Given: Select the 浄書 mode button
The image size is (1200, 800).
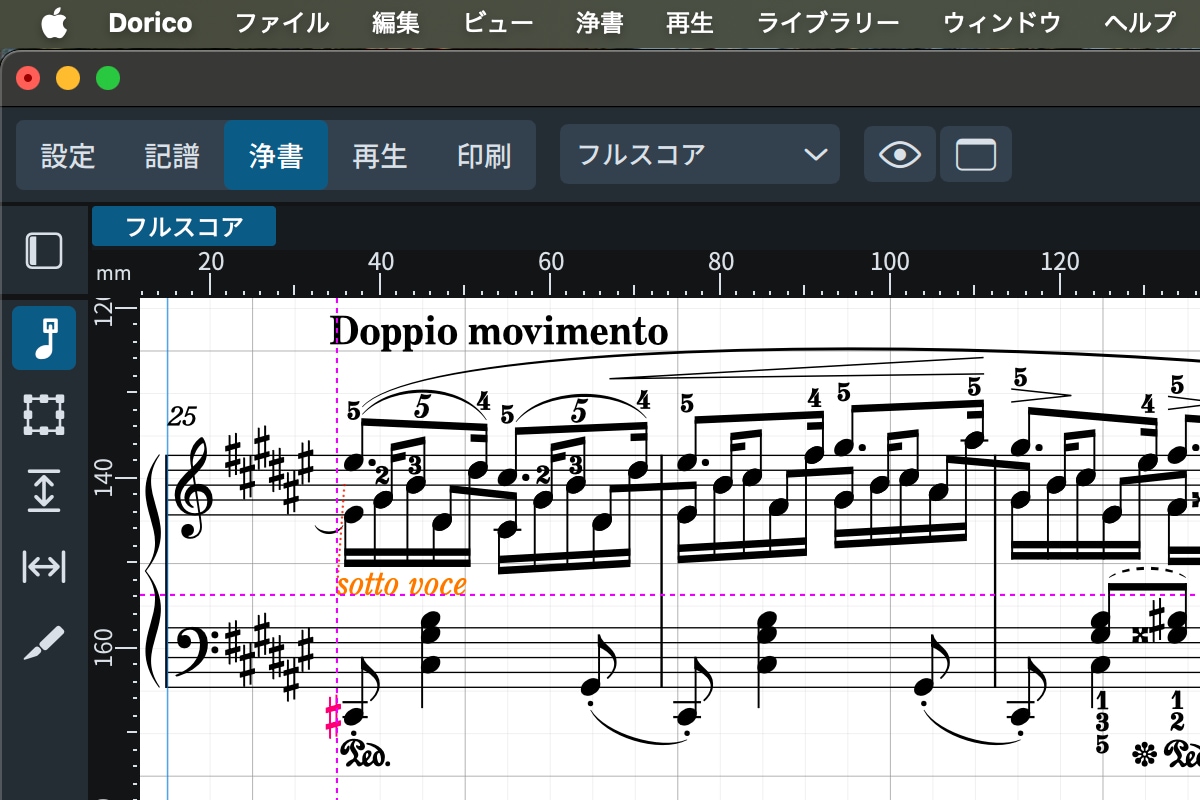Looking at the screenshot, I should click(276, 156).
